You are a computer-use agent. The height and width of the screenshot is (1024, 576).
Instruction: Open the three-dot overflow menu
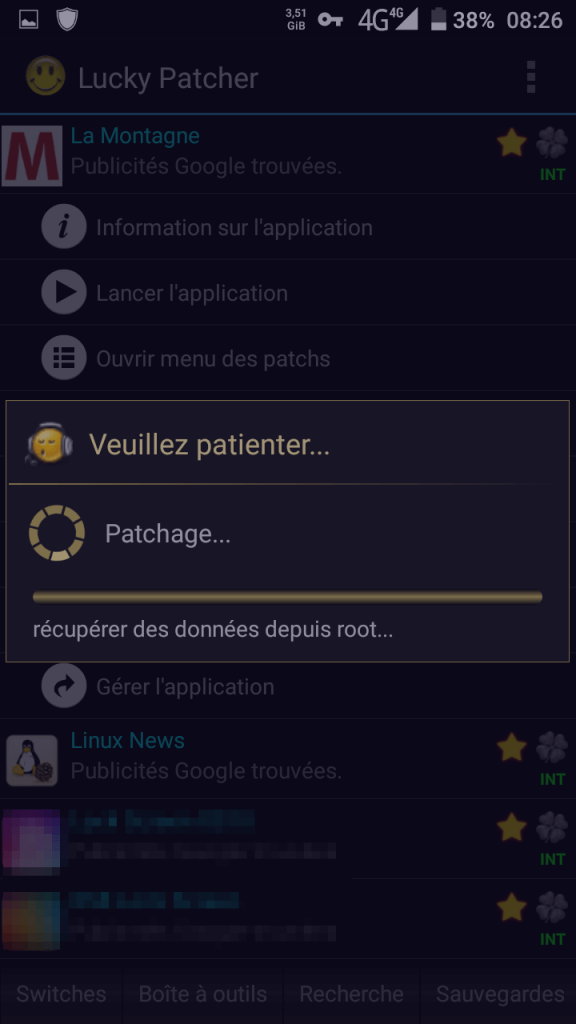530,77
